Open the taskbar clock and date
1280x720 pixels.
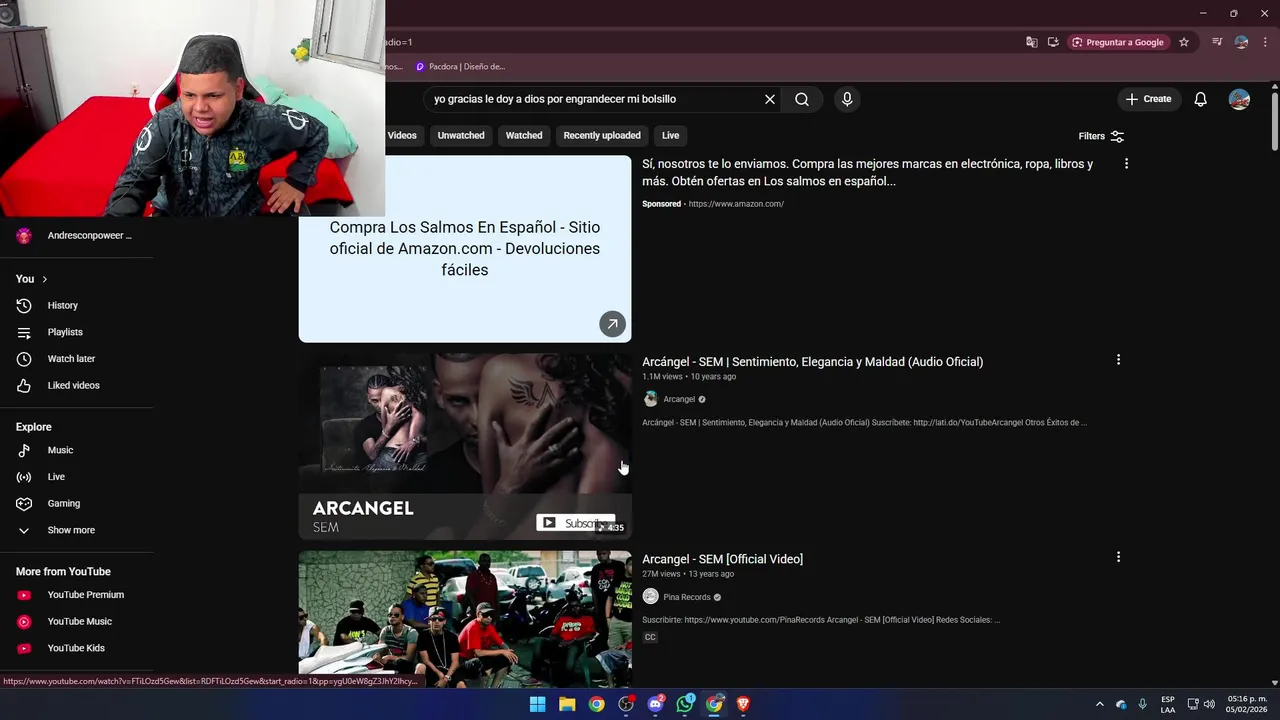click(1247, 704)
